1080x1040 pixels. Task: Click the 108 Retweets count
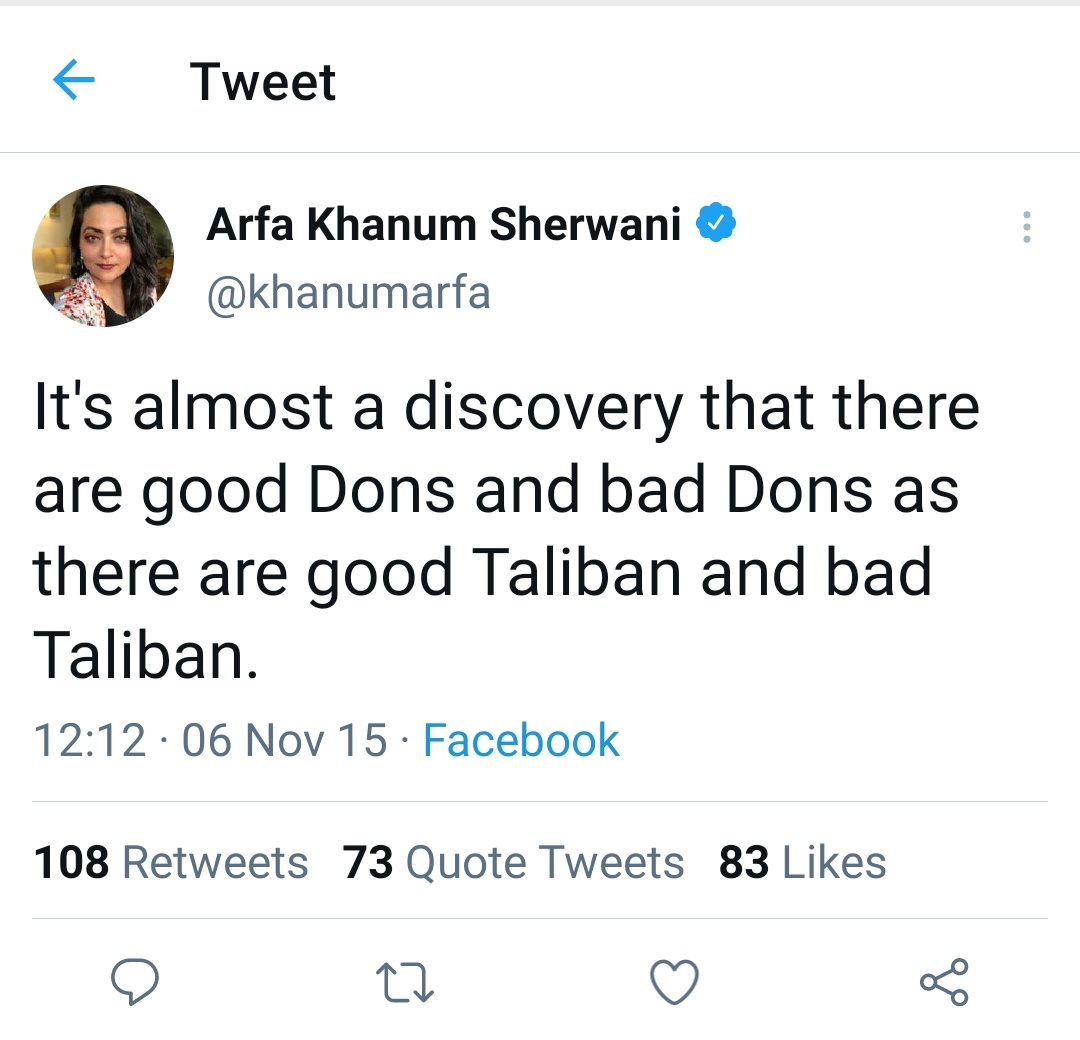click(x=170, y=861)
